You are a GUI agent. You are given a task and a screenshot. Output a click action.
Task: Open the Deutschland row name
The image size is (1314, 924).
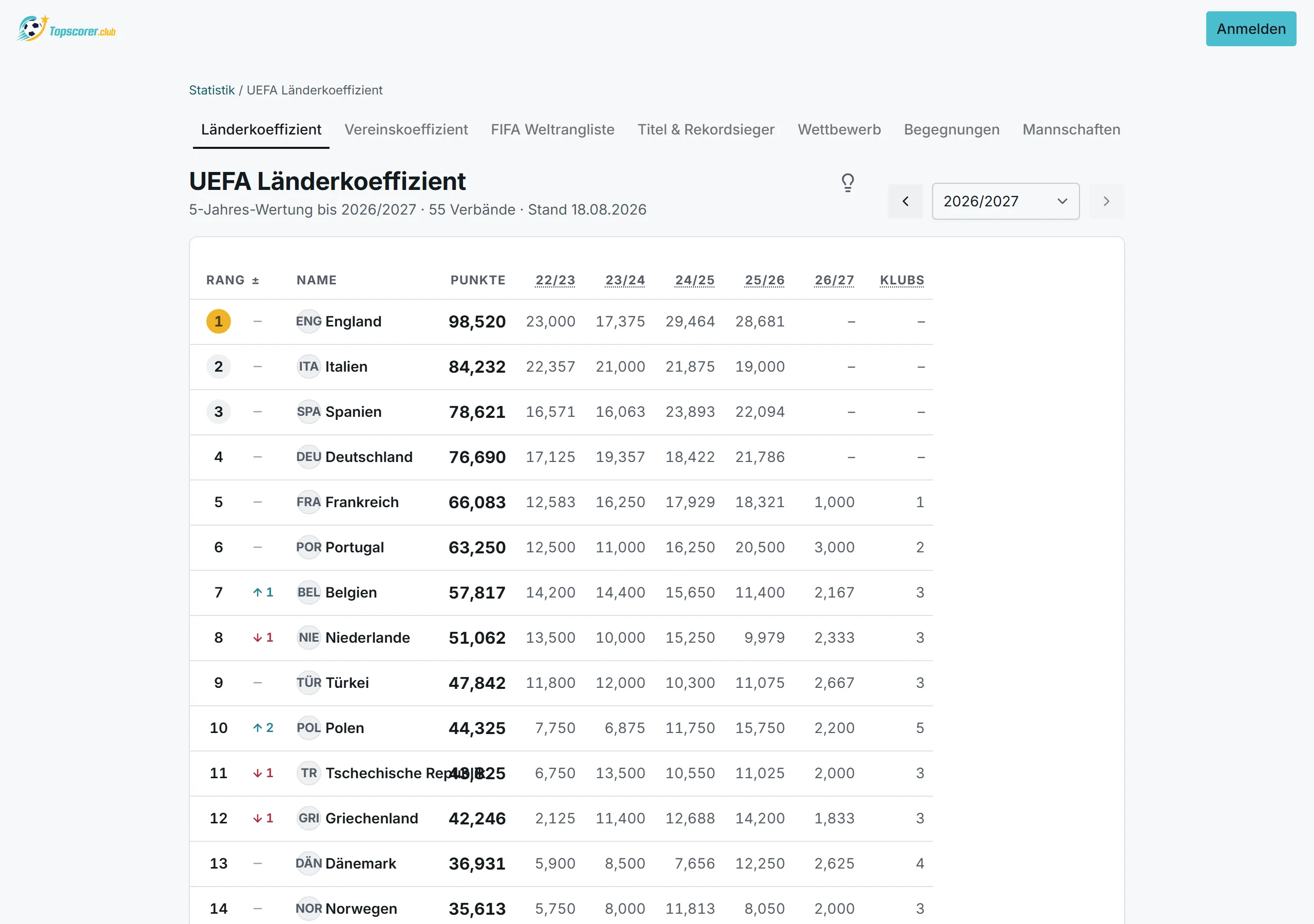pos(369,457)
